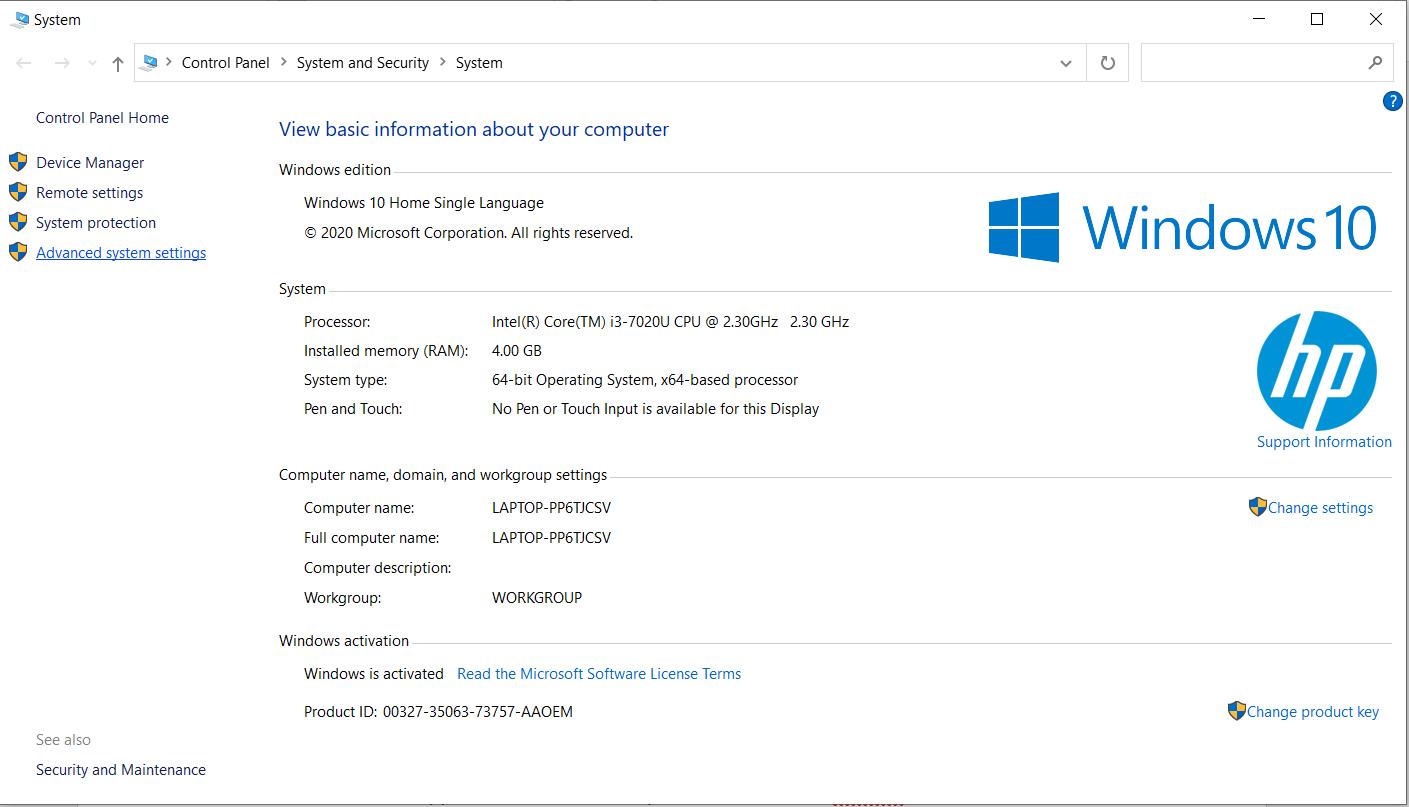Select the processor text Intel Core i3-7020U
This screenshot has width=1409, height=807.
point(670,322)
